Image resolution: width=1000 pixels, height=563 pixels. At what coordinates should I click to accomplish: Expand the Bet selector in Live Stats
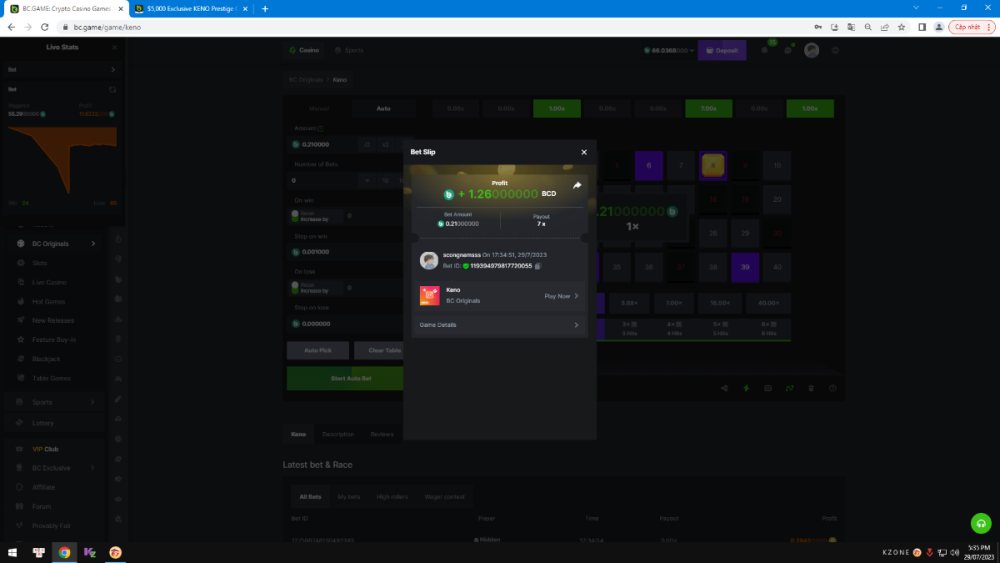click(x=113, y=70)
